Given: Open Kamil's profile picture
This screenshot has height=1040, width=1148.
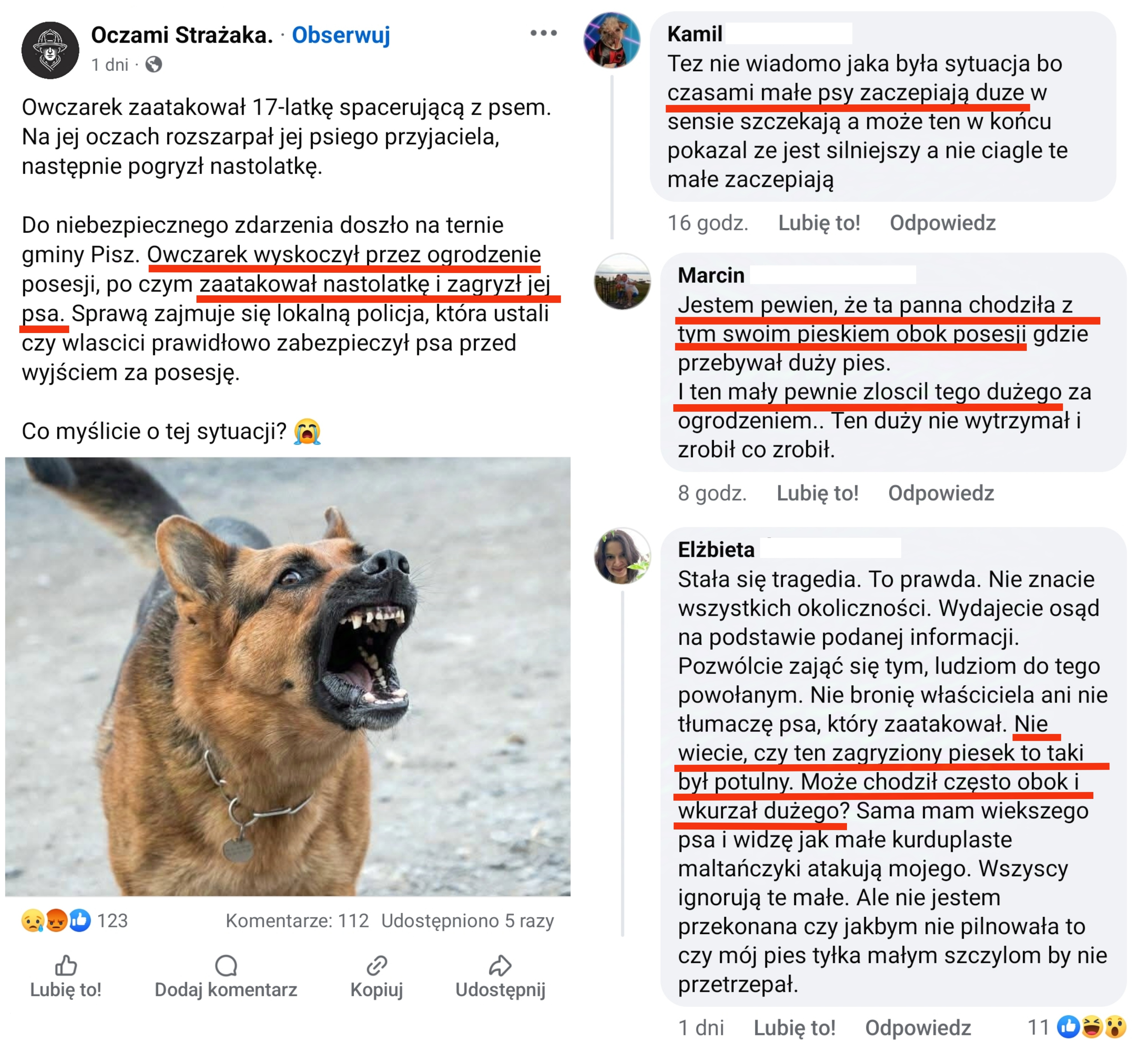Looking at the screenshot, I should click(x=612, y=40).
